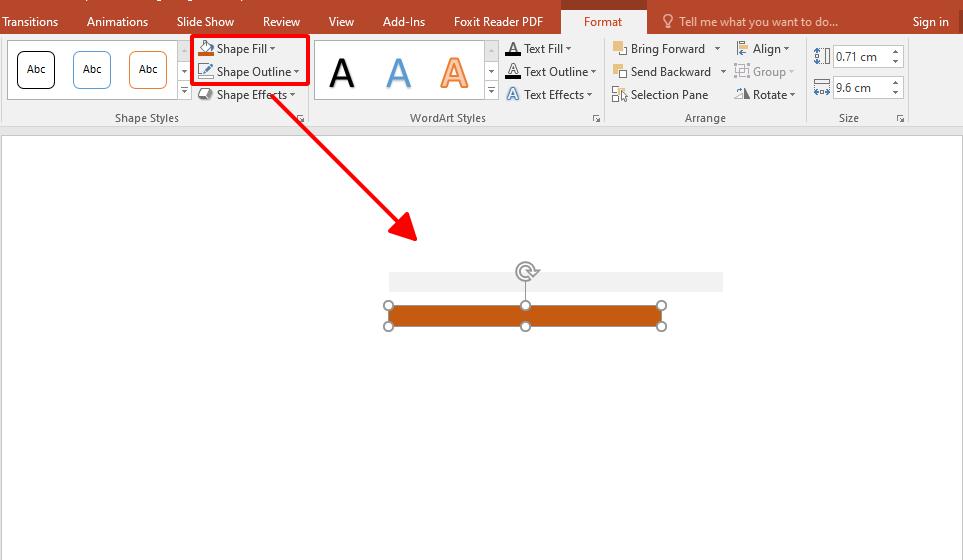Expand the Rotate dropdown arrow
Viewport: 963px width, 560px height.
point(792,95)
